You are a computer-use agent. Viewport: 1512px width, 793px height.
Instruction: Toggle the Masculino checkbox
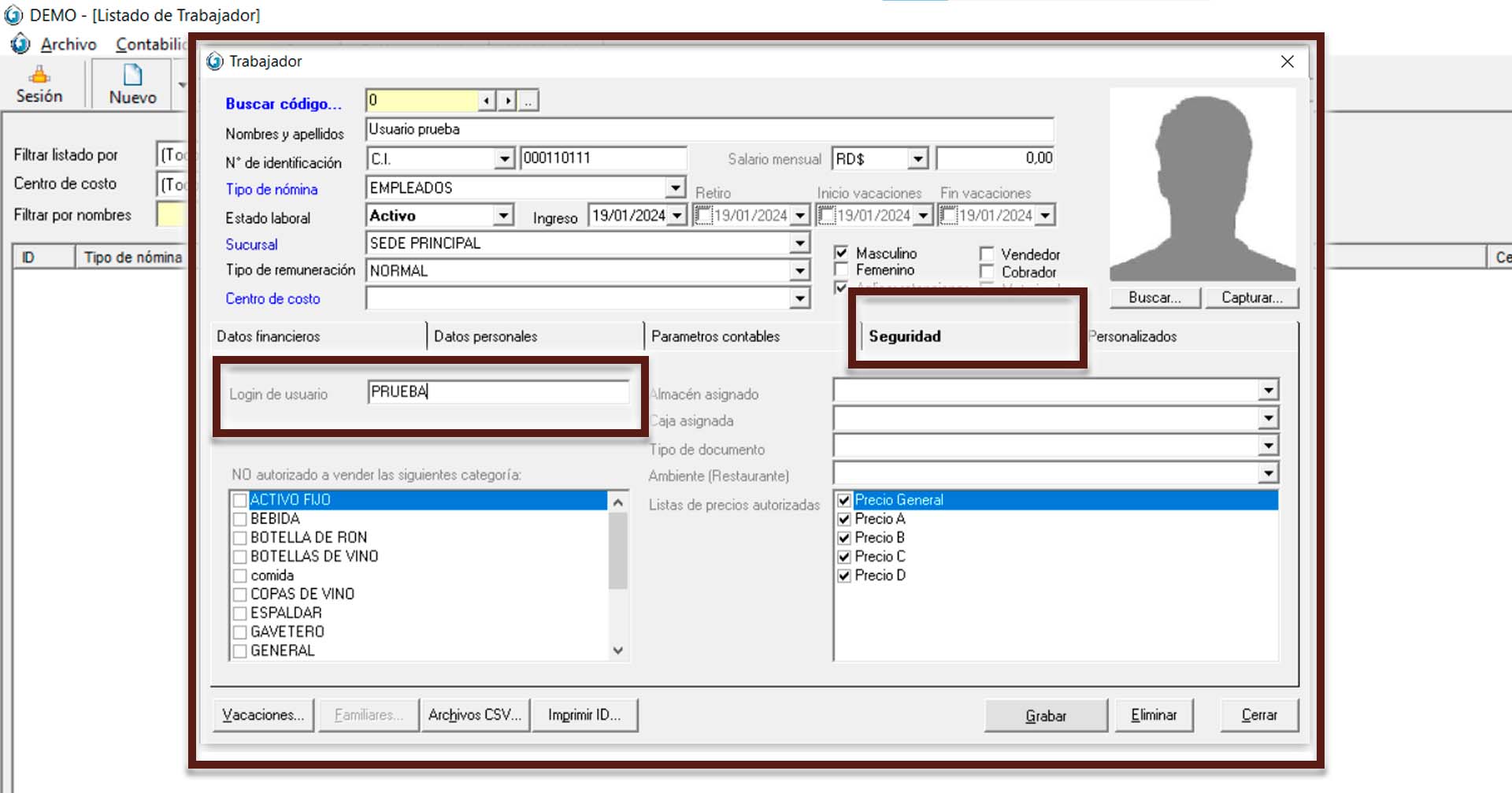coord(841,253)
